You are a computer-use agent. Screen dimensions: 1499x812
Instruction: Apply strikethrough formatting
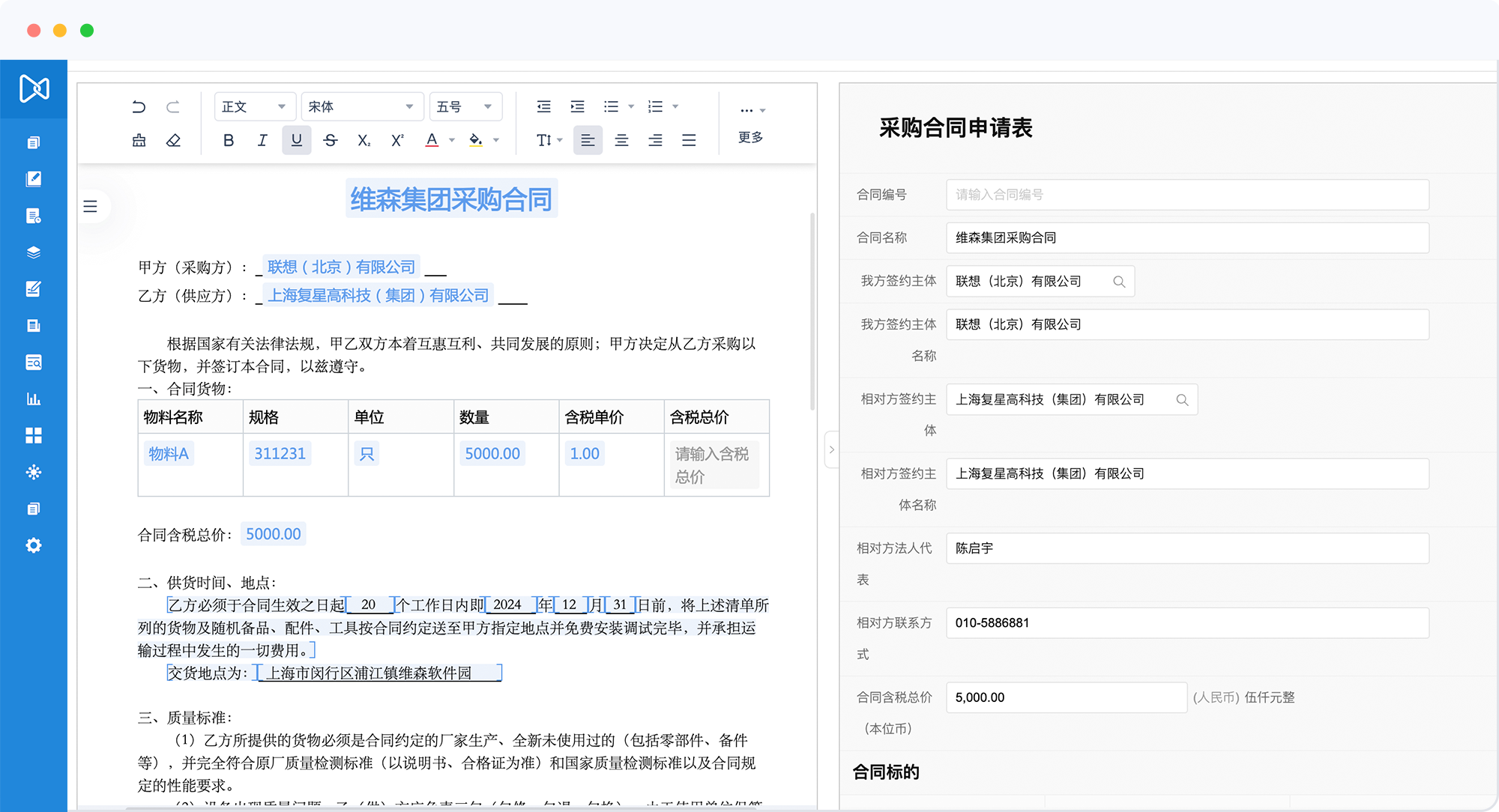pos(331,140)
